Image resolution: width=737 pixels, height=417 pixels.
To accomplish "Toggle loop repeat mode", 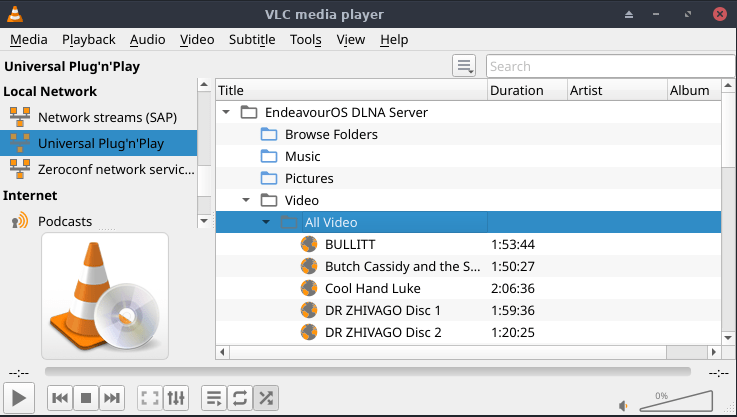I will coord(240,398).
